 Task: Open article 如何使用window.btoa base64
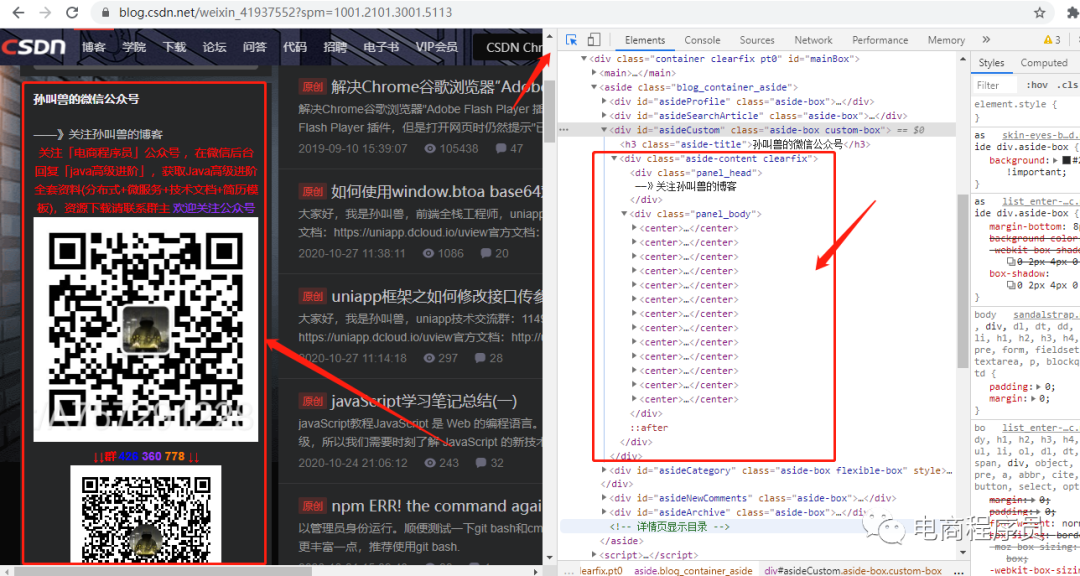click(437, 192)
